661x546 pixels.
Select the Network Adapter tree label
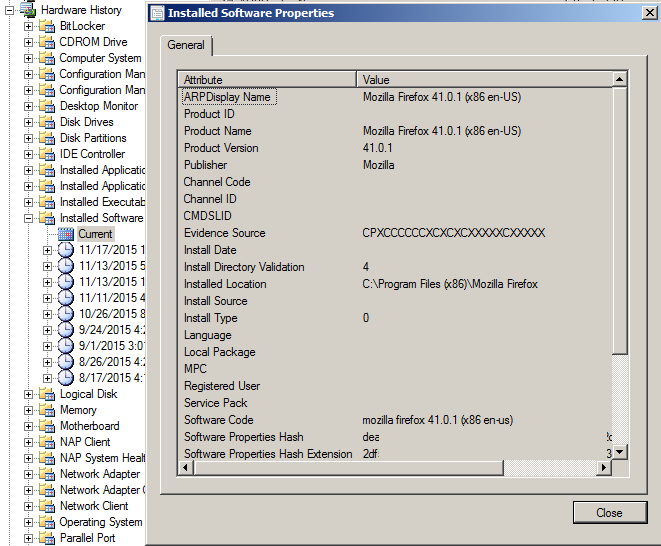tap(100, 474)
